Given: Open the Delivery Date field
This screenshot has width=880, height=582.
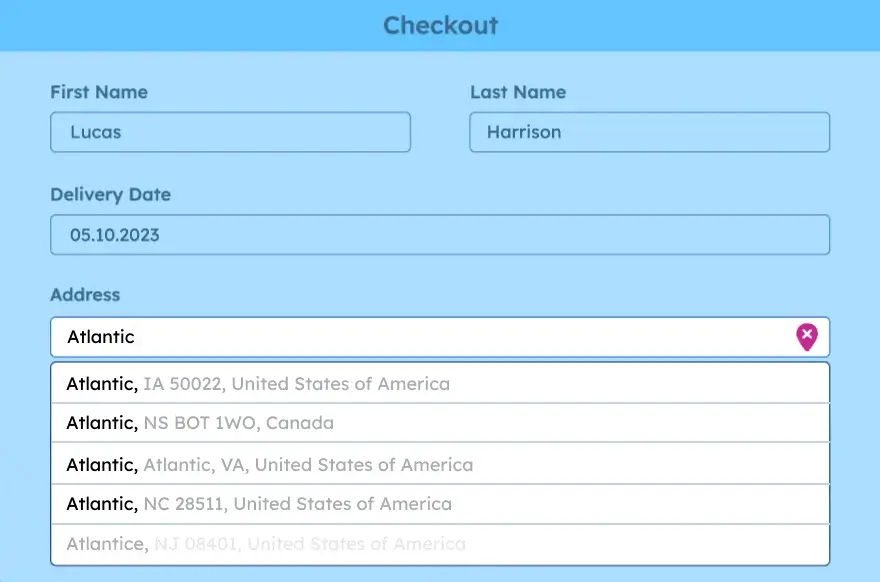Looking at the screenshot, I should coord(440,234).
